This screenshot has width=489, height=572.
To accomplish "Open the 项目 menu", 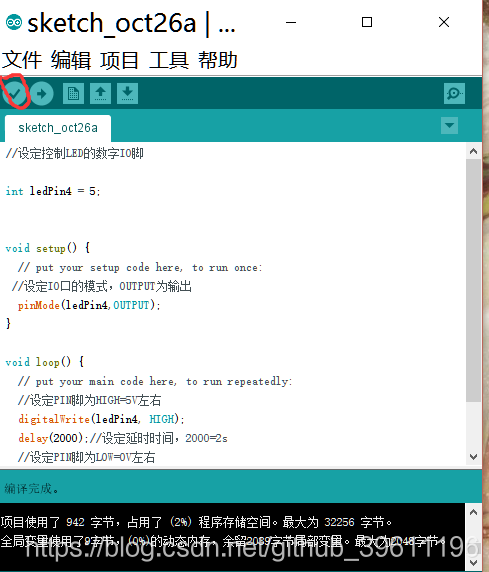I will 120,60.
